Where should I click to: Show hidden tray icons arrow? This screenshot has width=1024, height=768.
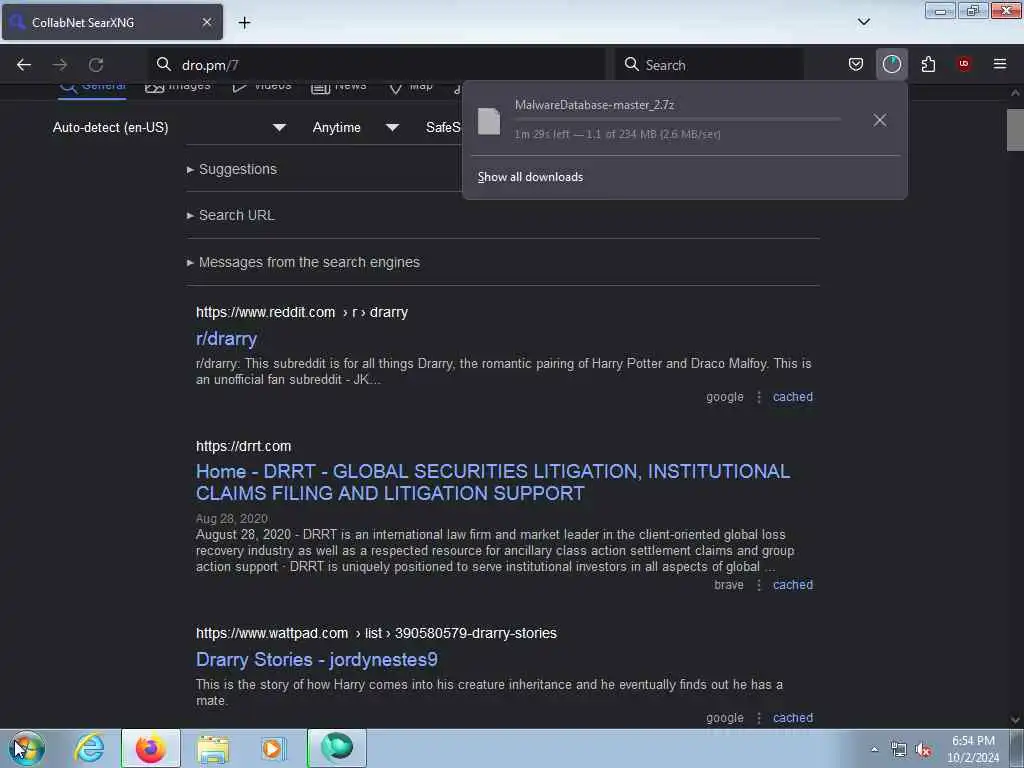(x=874, y=750)
